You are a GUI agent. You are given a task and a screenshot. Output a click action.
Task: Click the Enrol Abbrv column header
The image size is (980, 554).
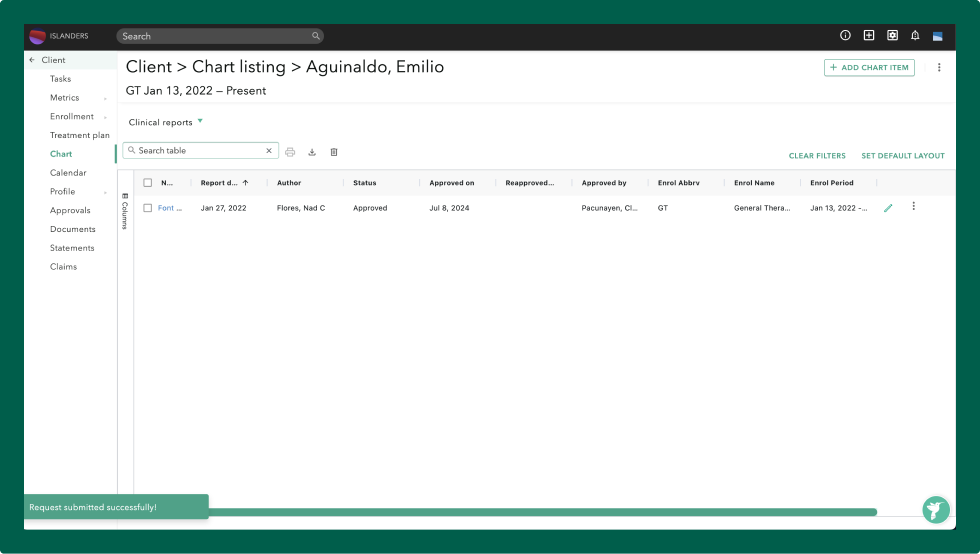click(678, 183)
